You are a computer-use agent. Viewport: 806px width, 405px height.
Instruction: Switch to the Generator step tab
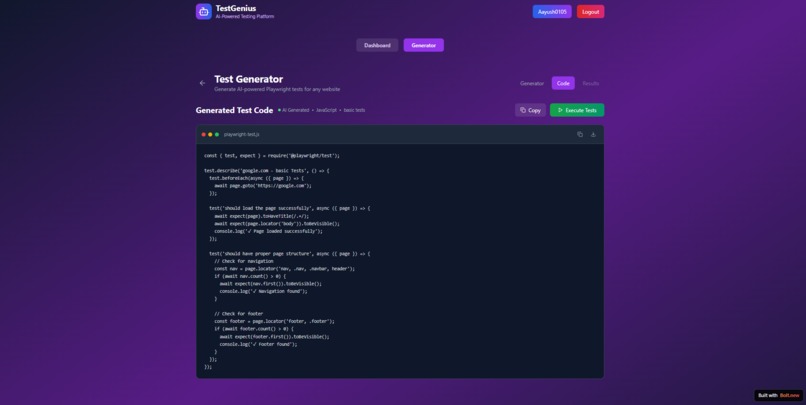[532, 83]
